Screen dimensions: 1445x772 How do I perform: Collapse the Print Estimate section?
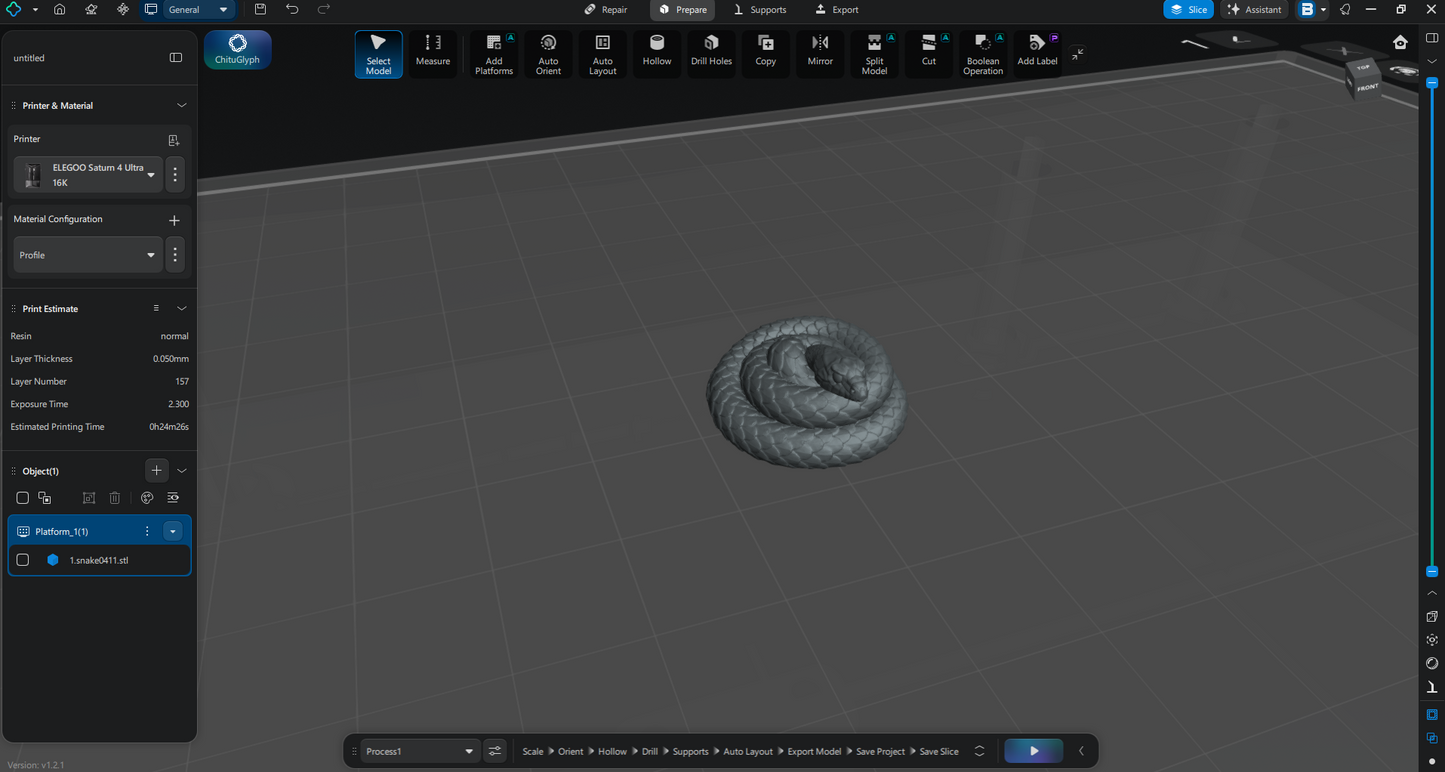click(181, 308)
